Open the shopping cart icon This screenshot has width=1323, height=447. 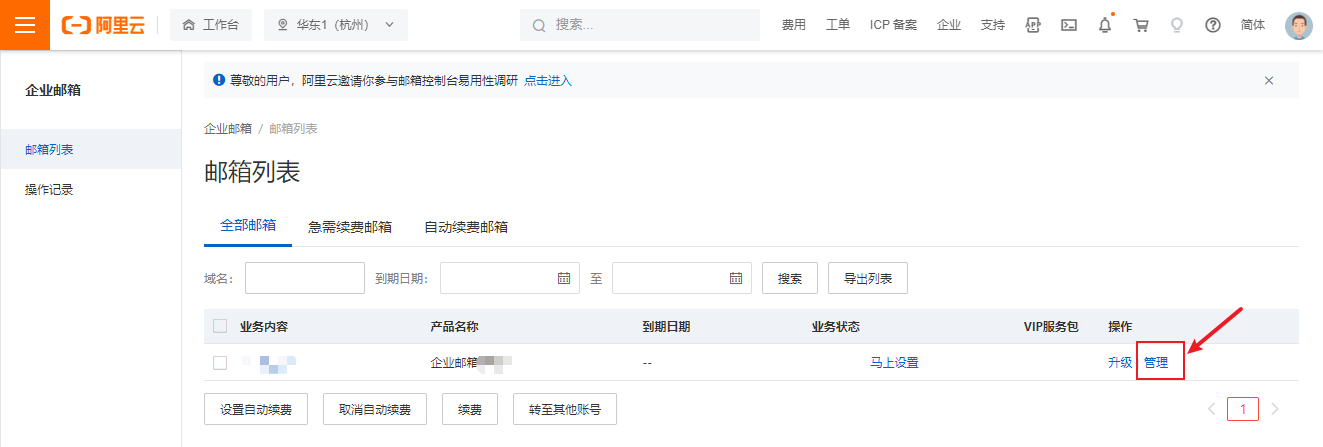tap(1141, 25)
